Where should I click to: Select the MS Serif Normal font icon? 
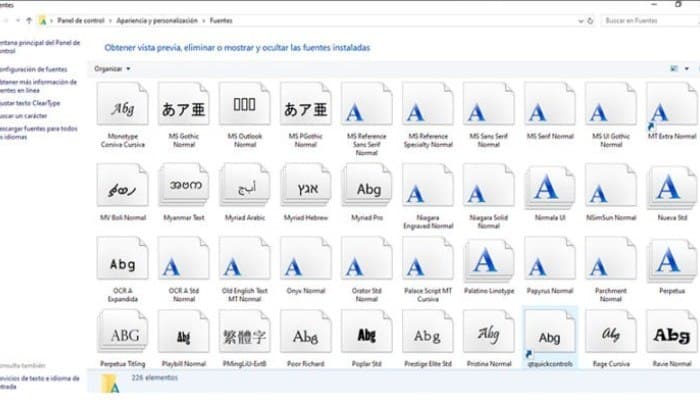[x=550, y=104]
